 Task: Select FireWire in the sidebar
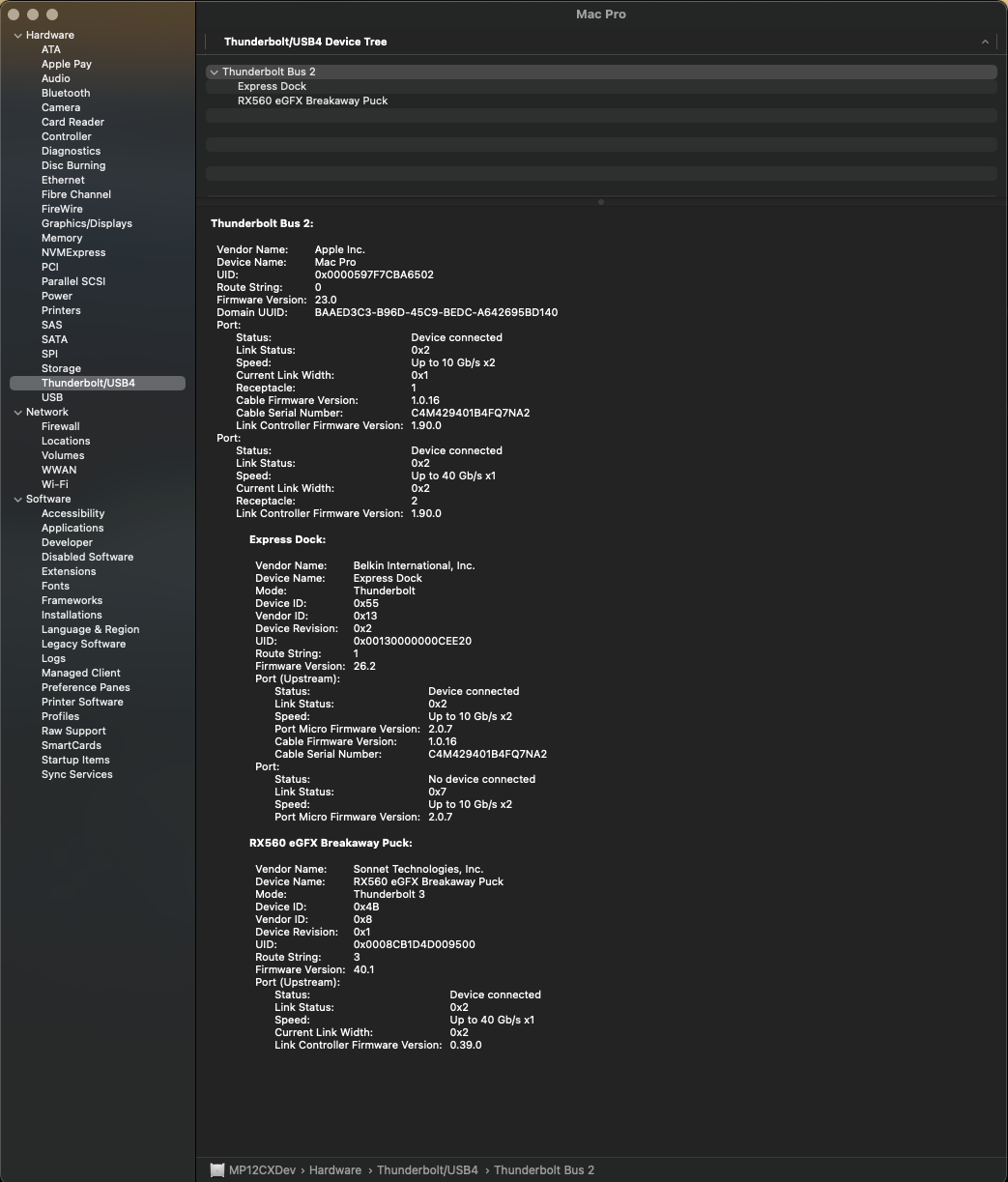[x=62, y=209]
